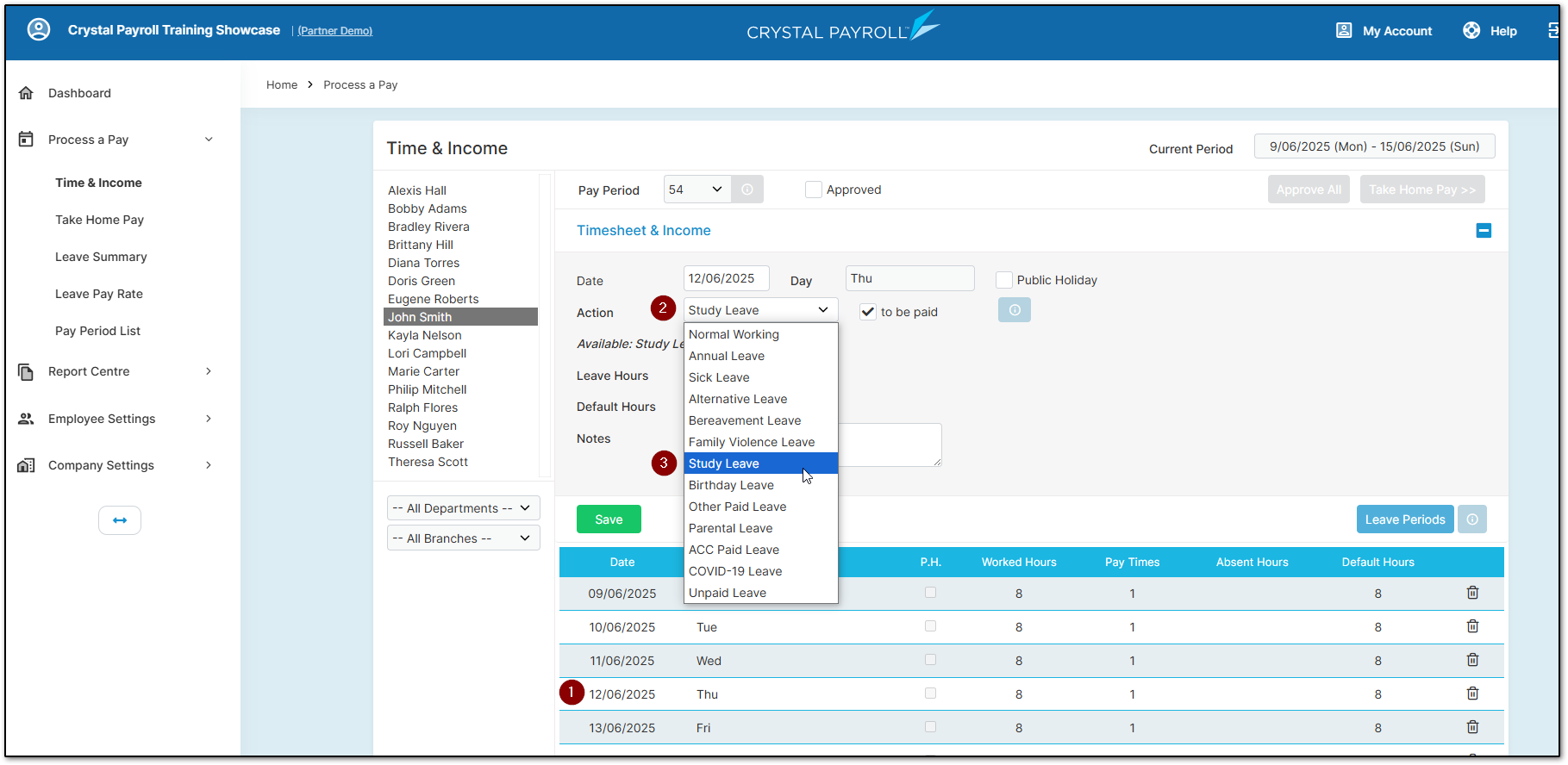The width and height of the screenshot is (1568, 765).
Task: Click info icon next to Leave Periods
Action: tap(1472, 519)
